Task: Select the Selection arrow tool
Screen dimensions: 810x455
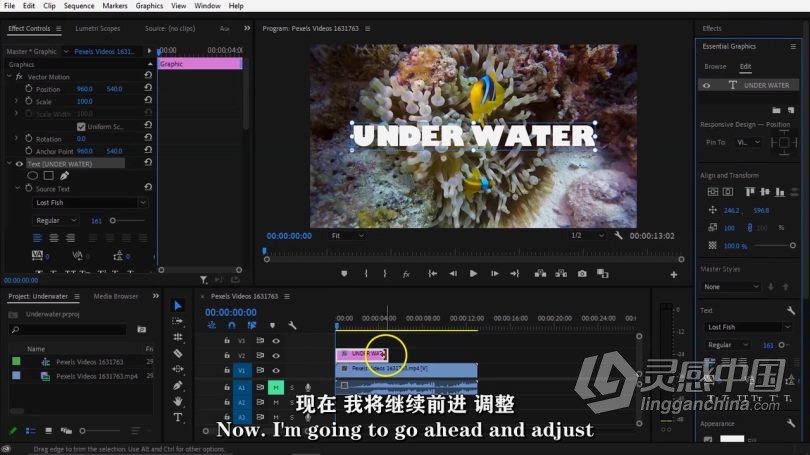Action: pyautogui.click(x=178, y=306)
